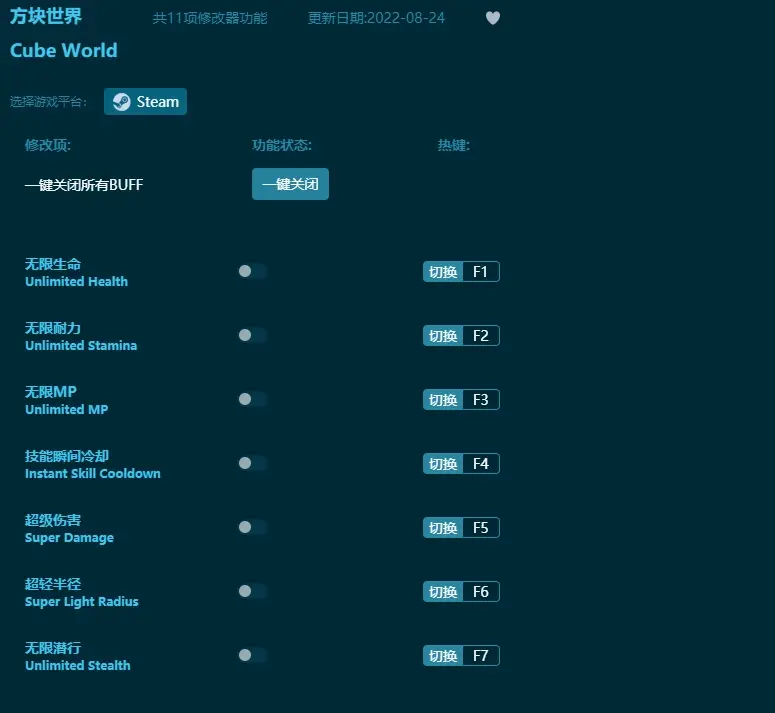
Task: Click the 方块世界 title text
Action: 45,16
